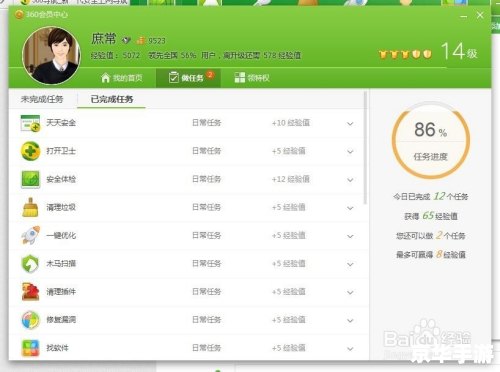Screen dimensions: 500x372
Task: Click the 天天安全 task icon
Action: (30, 123)
